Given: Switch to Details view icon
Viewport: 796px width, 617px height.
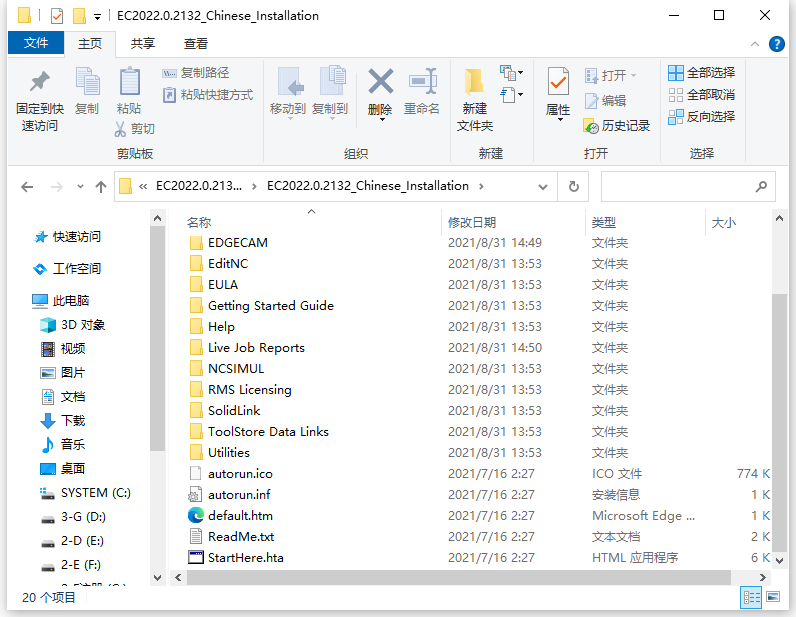Looking at the screenshot, I should point(751,597).
